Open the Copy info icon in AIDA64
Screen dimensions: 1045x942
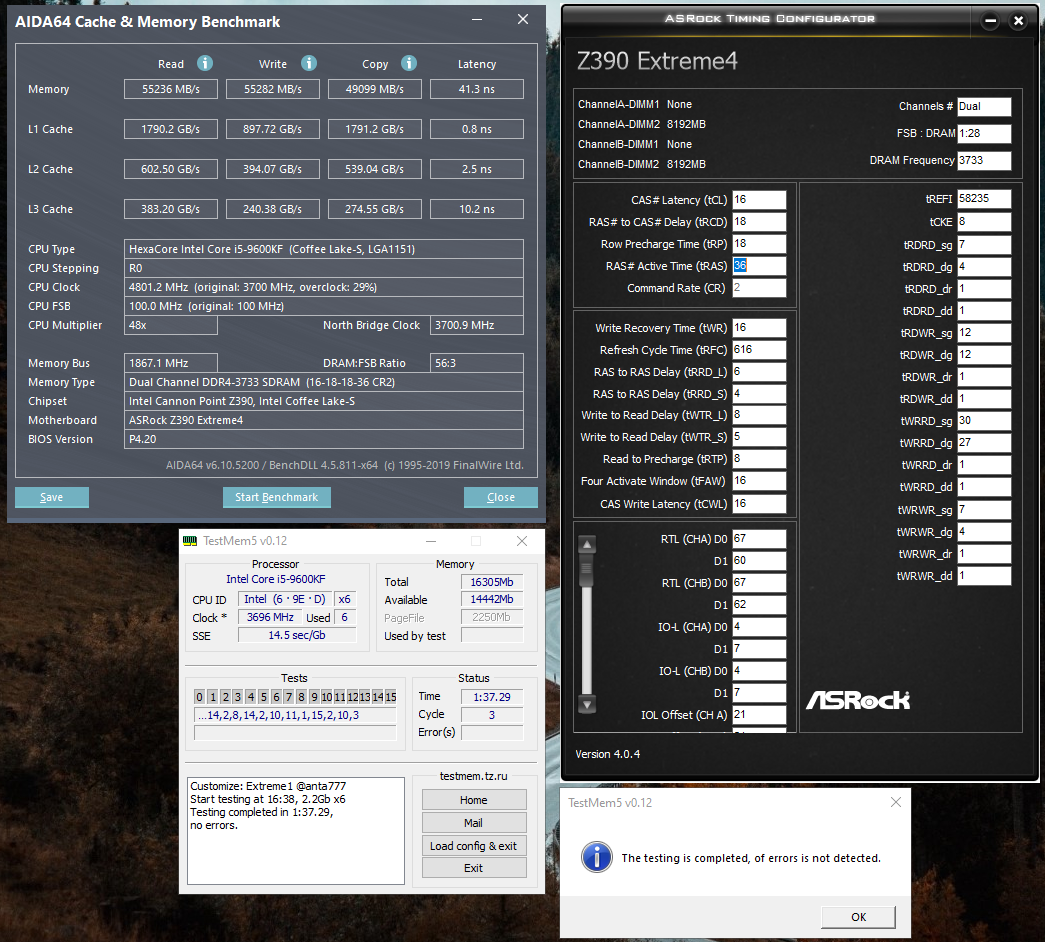pyautogui.click(x=409, y=63)
